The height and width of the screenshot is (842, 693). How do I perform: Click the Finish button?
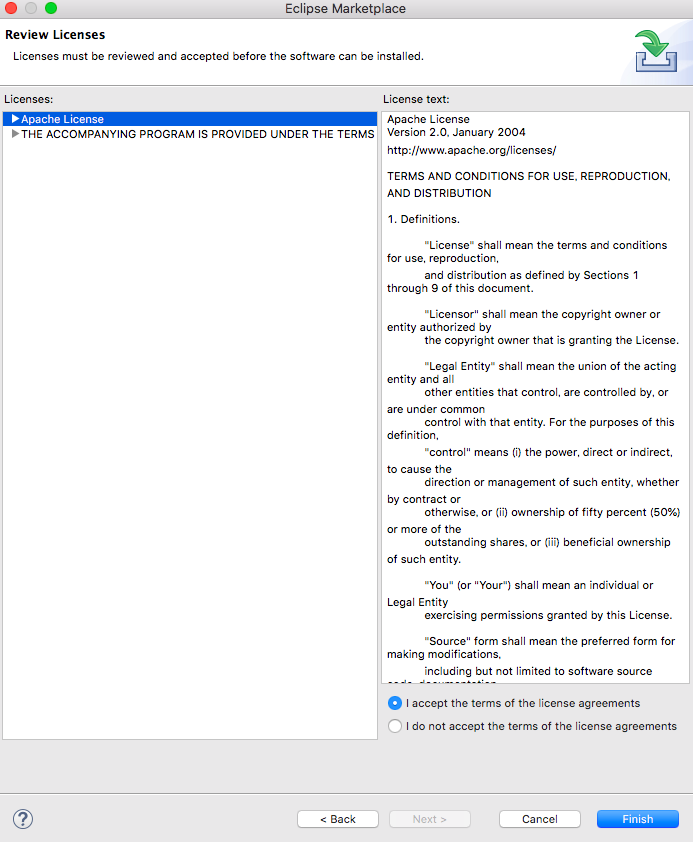point(638,819)
